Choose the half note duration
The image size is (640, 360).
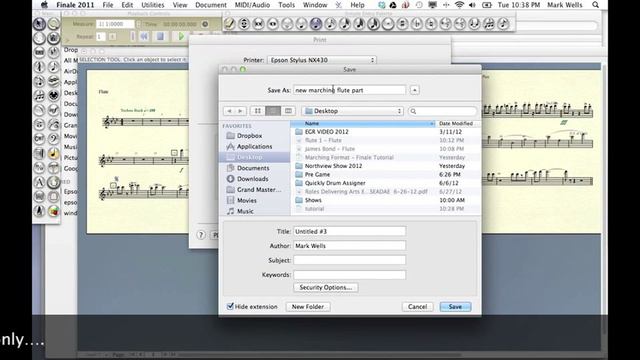287,24
